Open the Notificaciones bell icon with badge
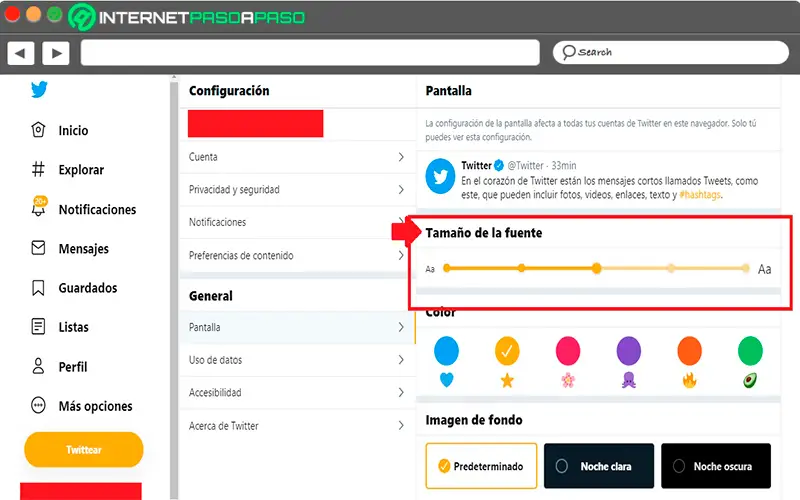Screen dimensions: 800x500 pos(39,206)
